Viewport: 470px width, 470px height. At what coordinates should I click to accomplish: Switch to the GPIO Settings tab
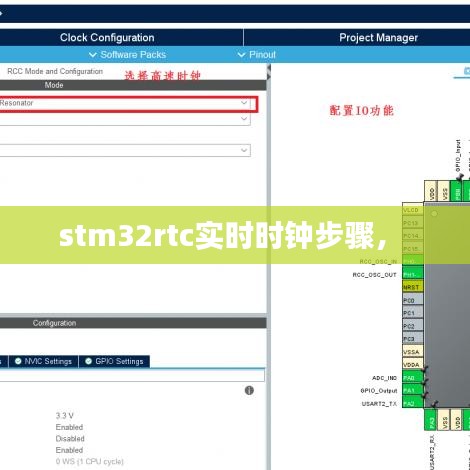pyautogui.click(x=114, y=361)
